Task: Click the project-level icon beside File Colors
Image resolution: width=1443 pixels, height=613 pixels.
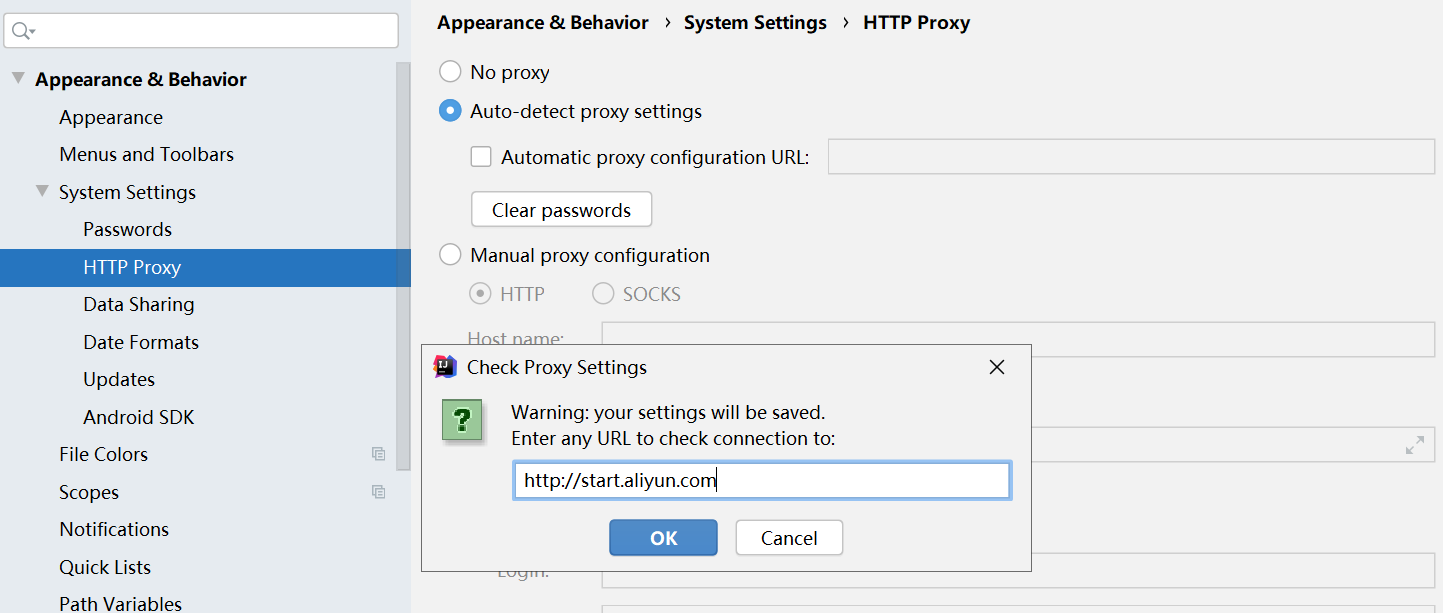Action: 378,454
